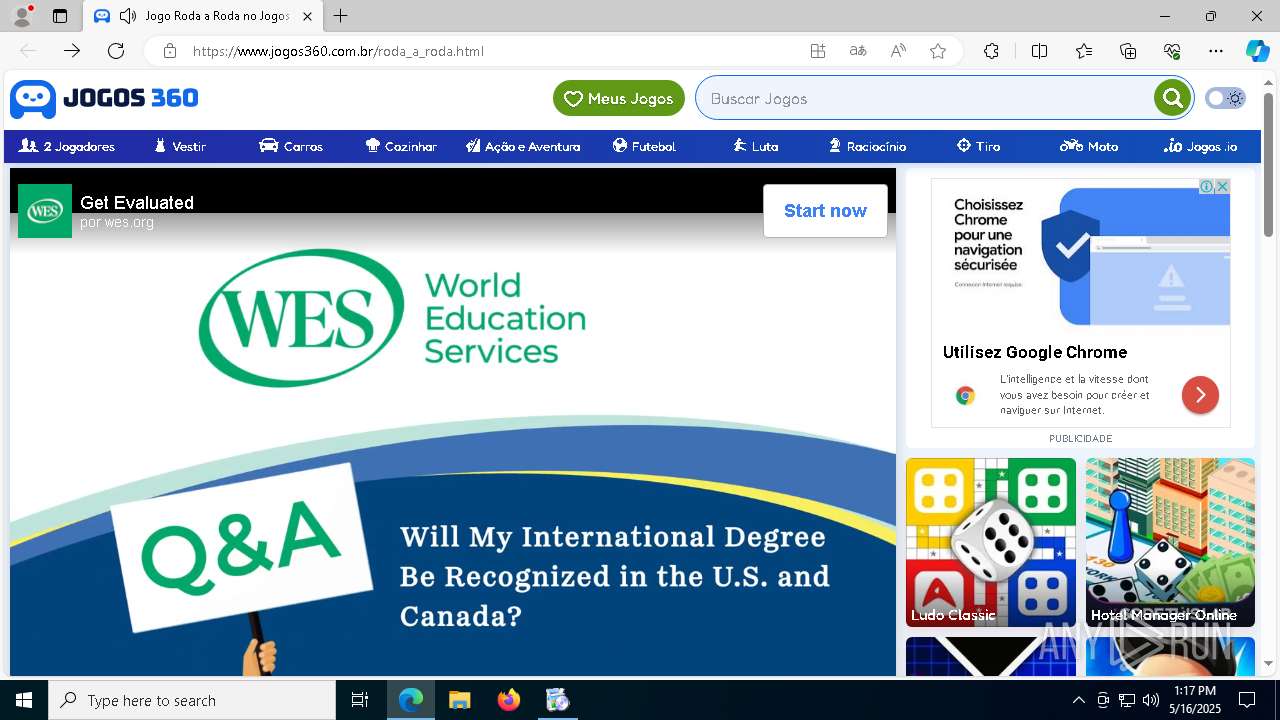Open the Moto category

click(1089, 146)
